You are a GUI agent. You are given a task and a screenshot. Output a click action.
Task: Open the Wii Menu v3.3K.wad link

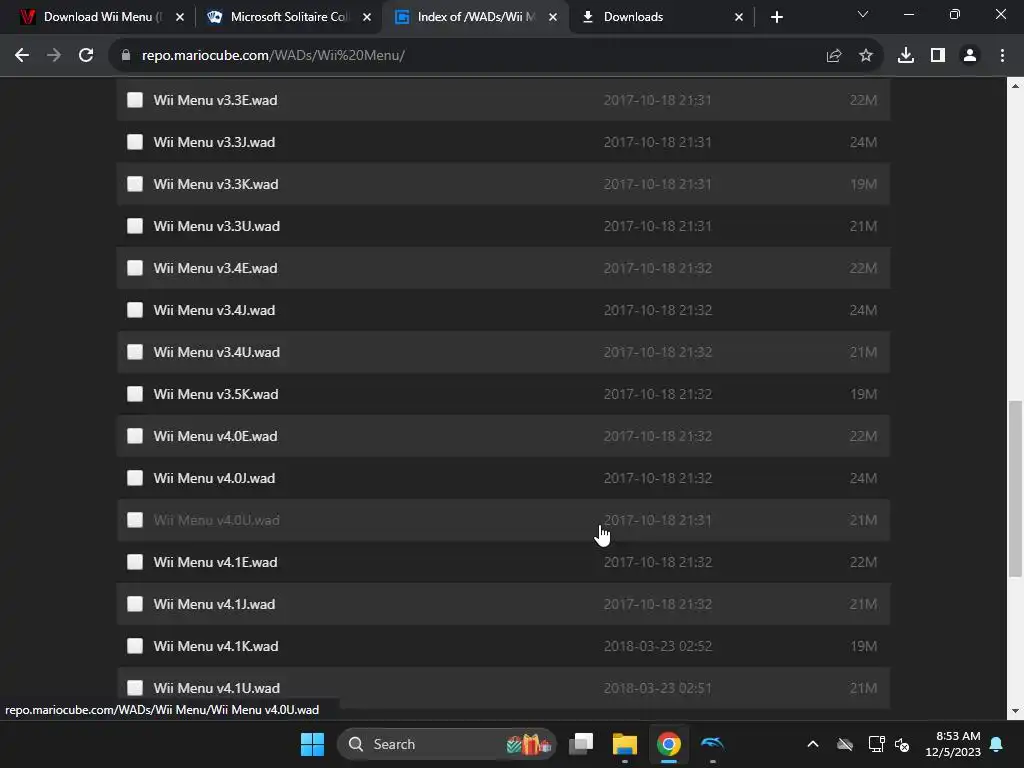pyautogui.click(x=216, y=184)
